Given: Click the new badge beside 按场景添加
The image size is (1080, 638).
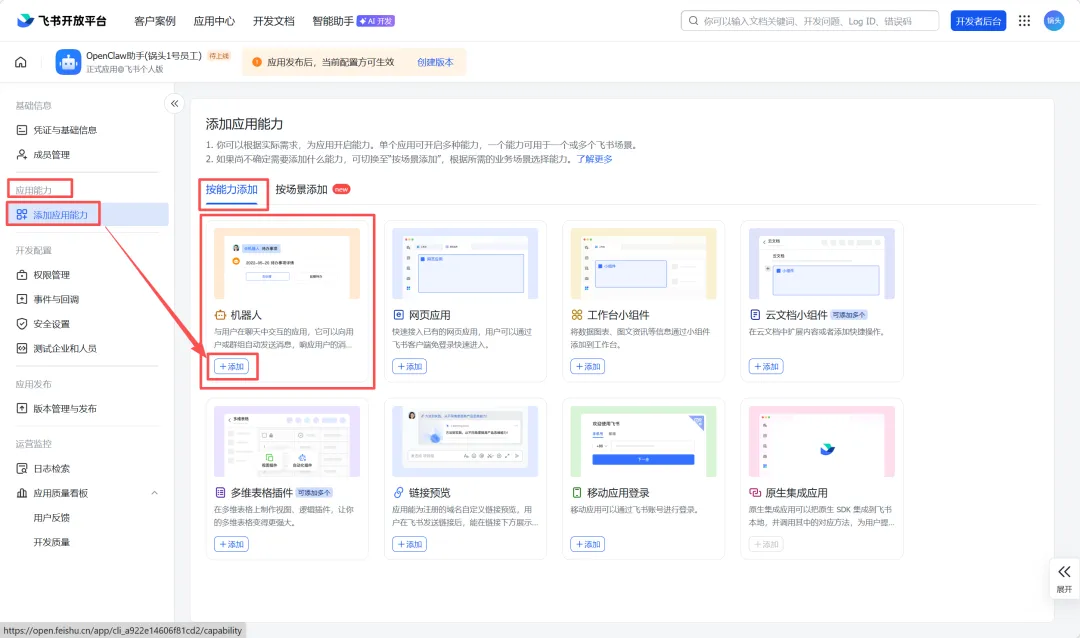Looking at the screenshot, I should click(x=342, y=189).
